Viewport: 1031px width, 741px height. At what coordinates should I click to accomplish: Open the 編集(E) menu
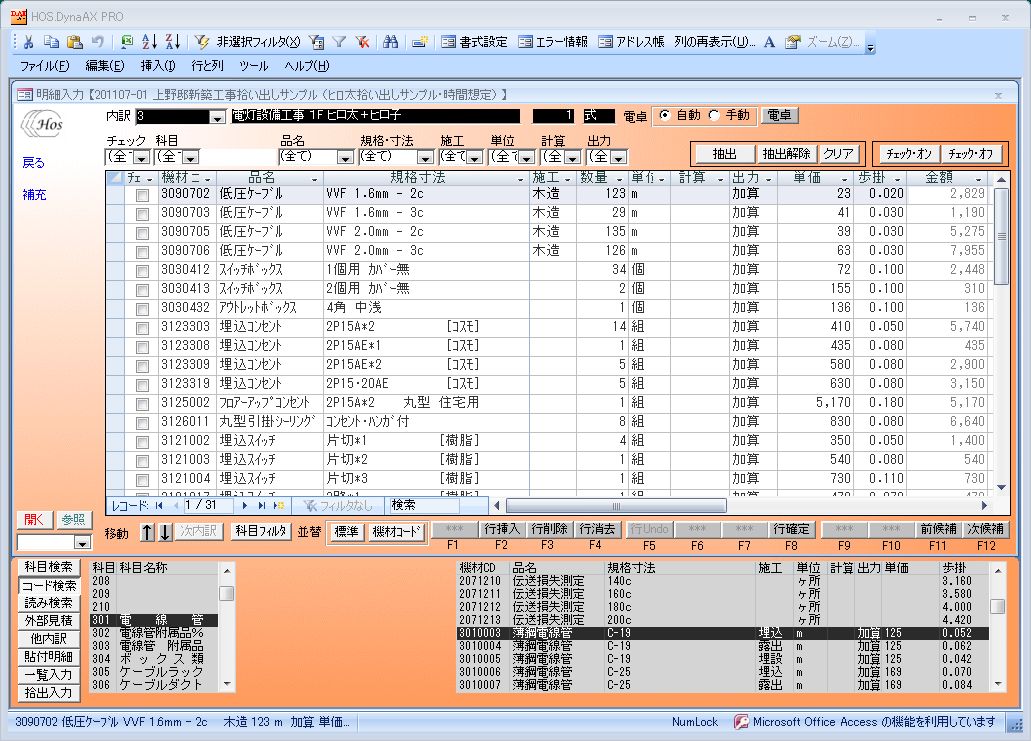tap(105, 66)
